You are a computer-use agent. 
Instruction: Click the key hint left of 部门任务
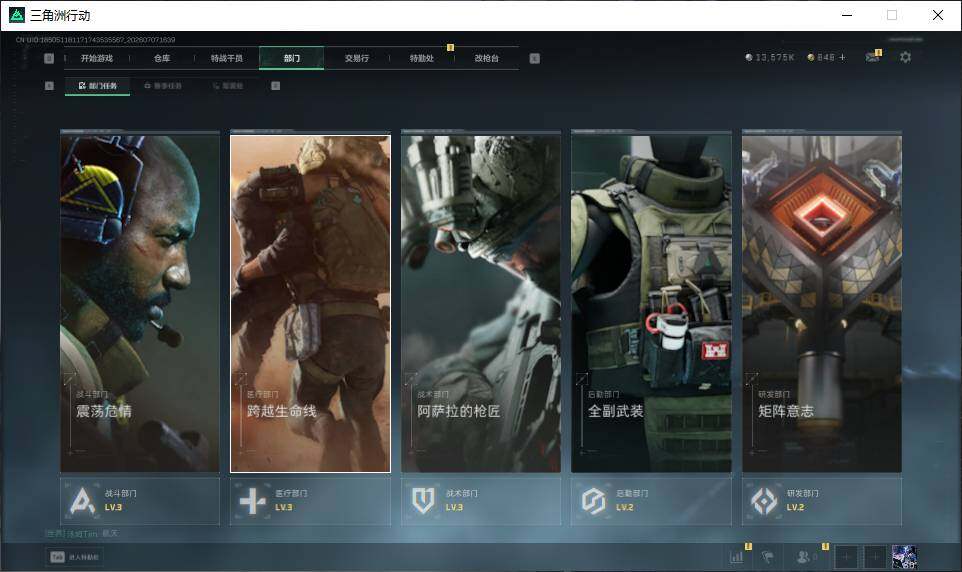tap(49, 86)
